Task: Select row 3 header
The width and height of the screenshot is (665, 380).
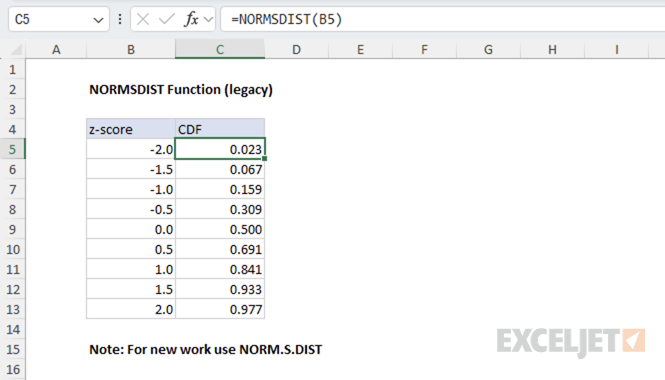Action: (13, 109)
